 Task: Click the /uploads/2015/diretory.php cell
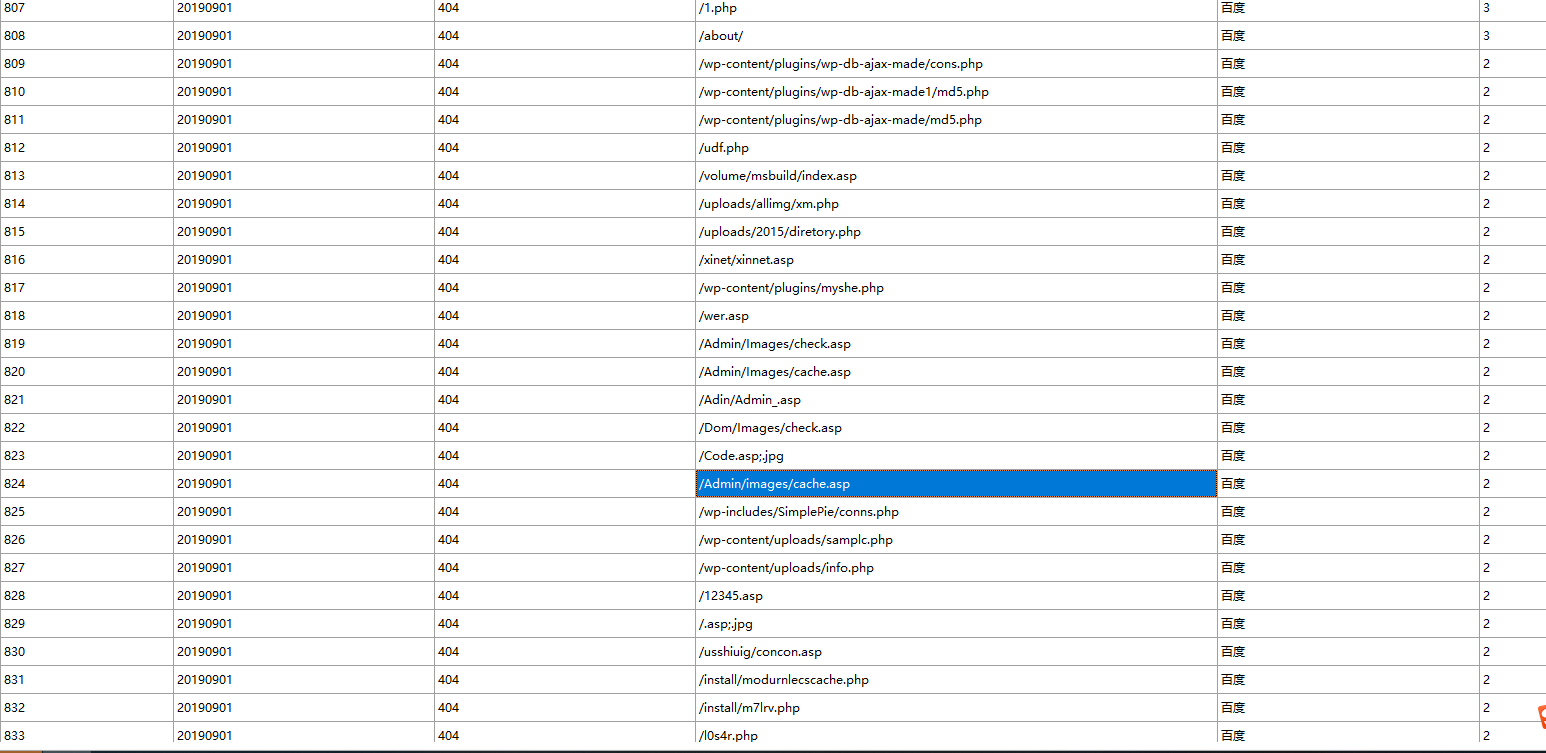point(956,232)
